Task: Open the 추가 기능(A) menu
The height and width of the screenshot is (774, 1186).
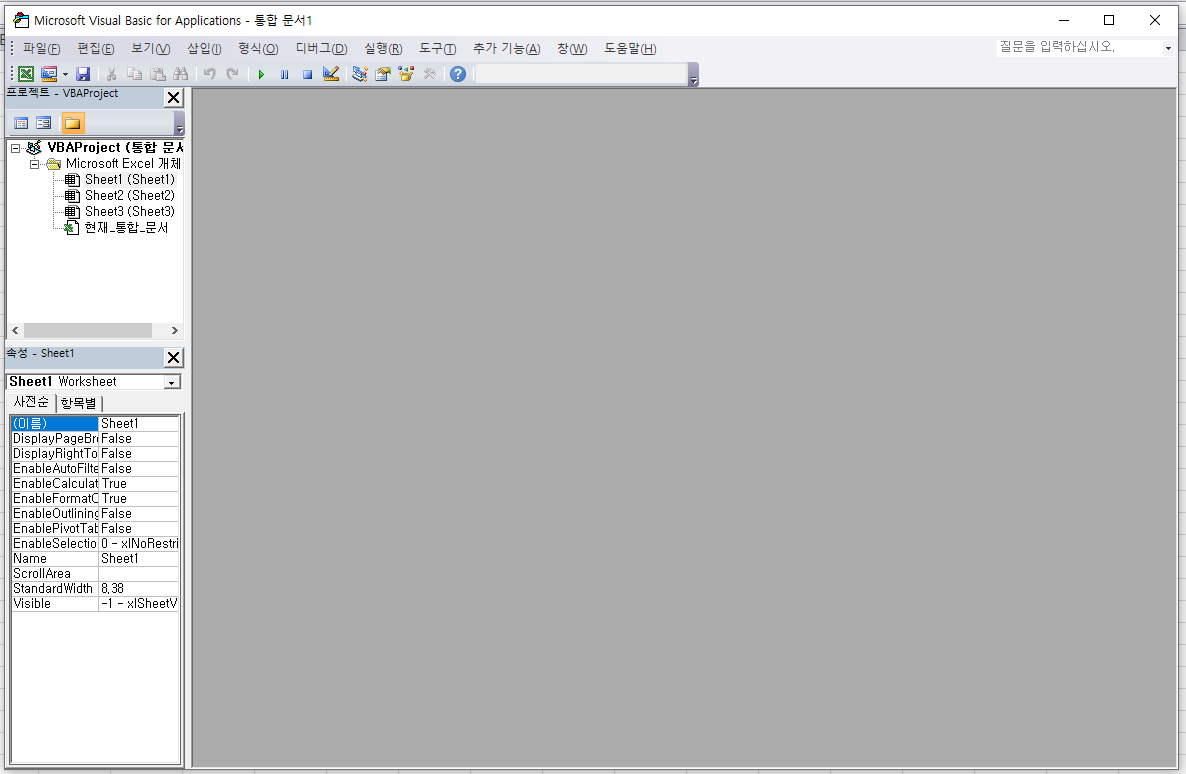Action: tap(507, 48)
